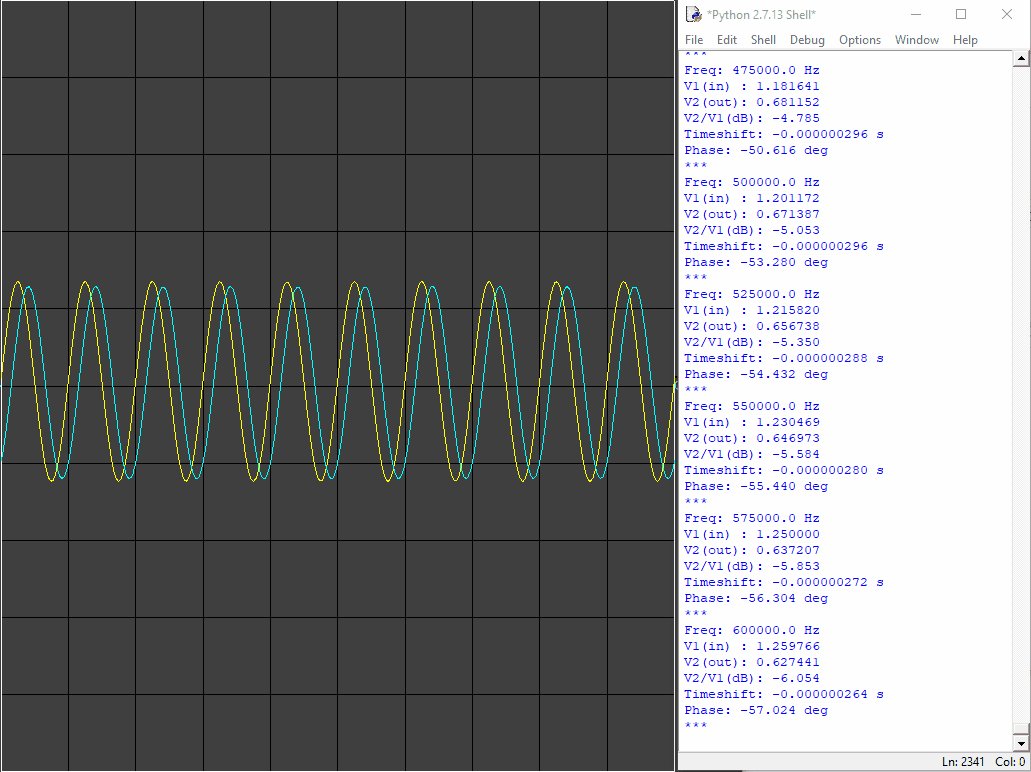Click the 'V2/V1(dB): -6.054' line

752,678
